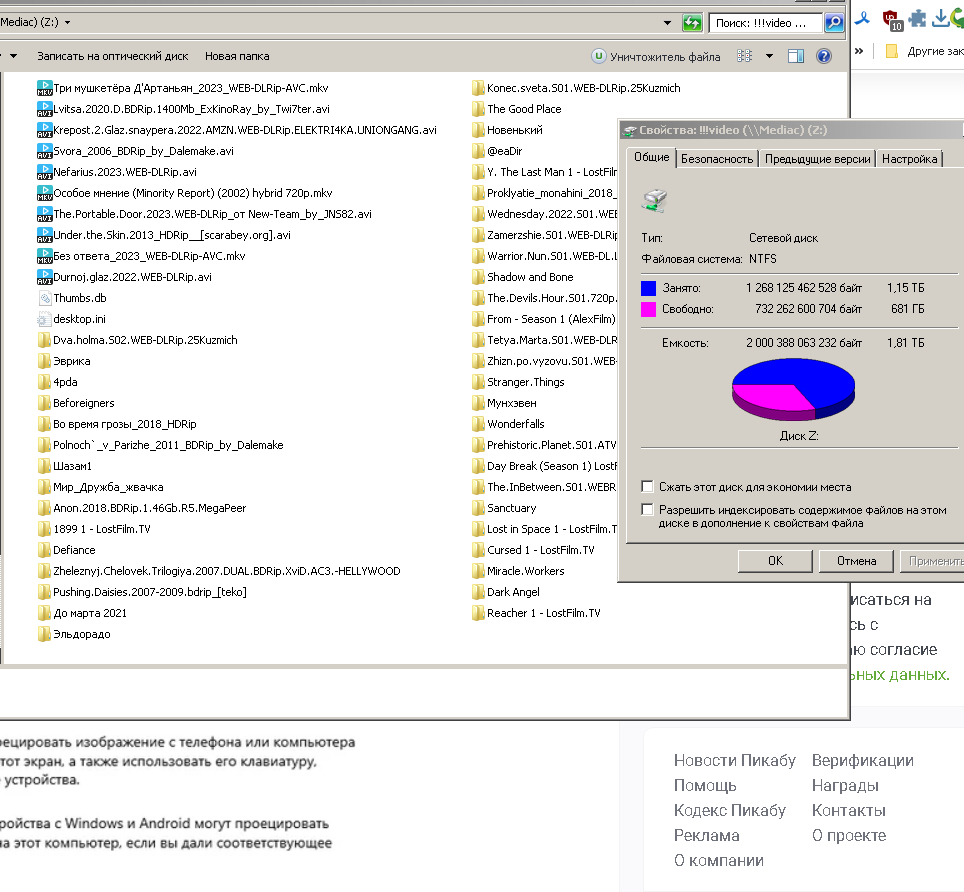Open the browser extensions puzzle icon

coord(917,18)
